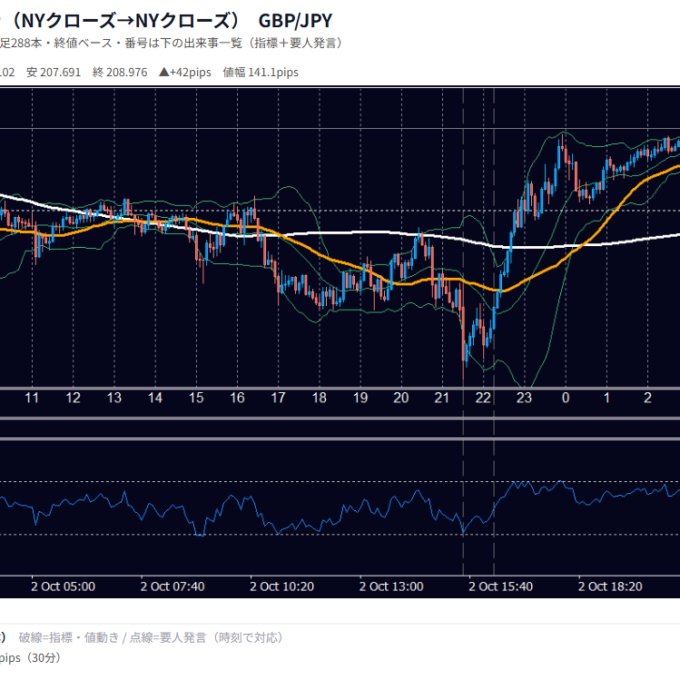Click hour label 12 on price axis
Viewport: 680px width, 680px height.
coord(73,398)
